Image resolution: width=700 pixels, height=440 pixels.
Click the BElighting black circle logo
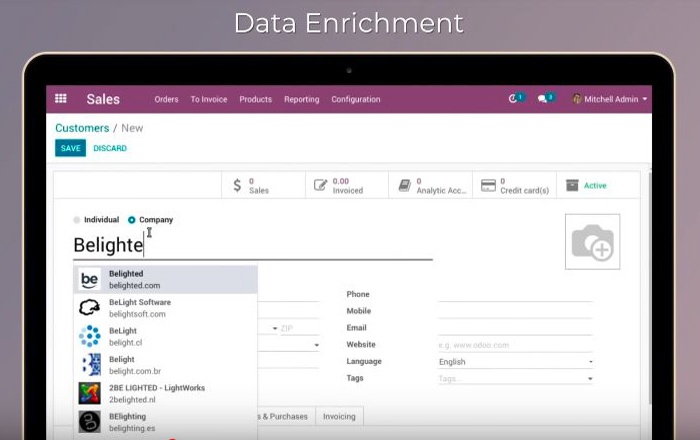coord(89,422)
